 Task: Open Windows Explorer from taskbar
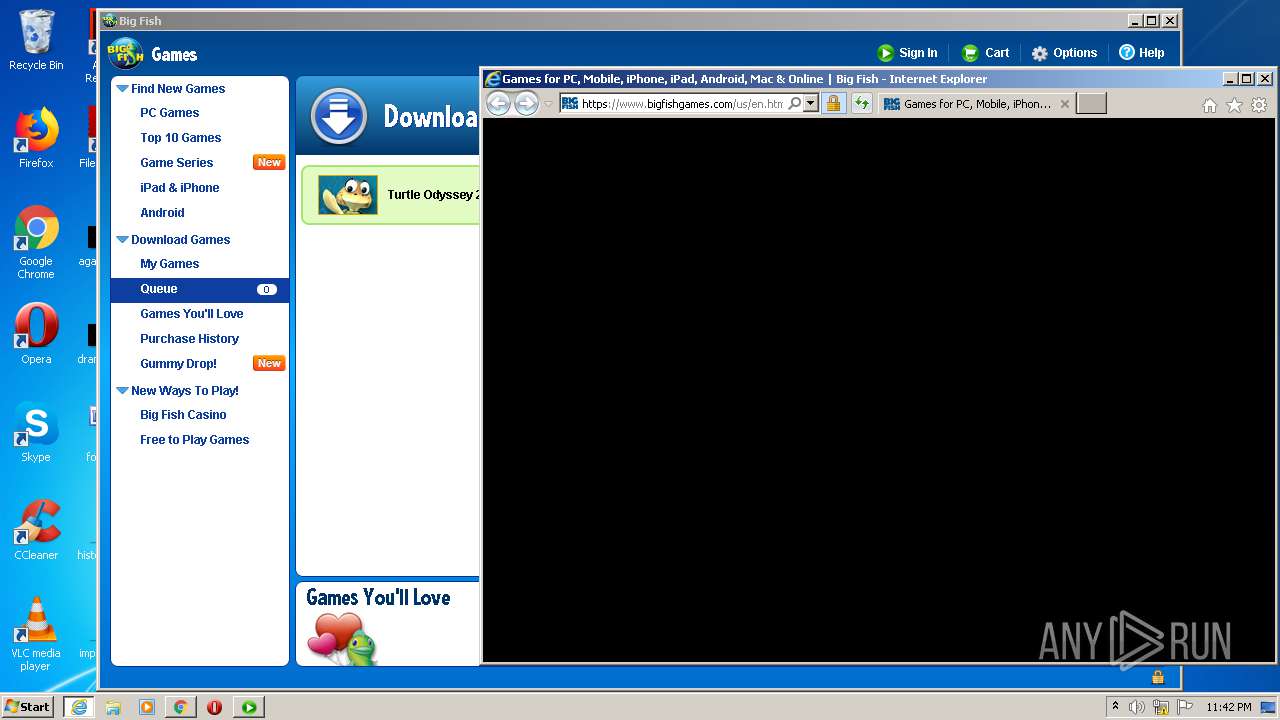pyautogui.click(x=113, y=707)
